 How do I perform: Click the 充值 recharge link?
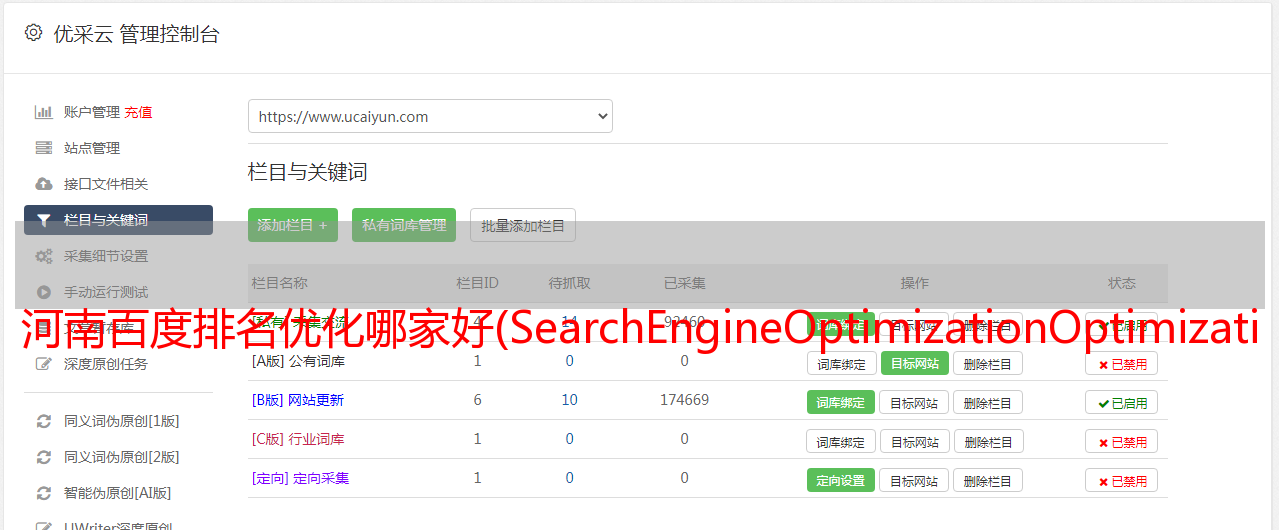click(138, 112)
